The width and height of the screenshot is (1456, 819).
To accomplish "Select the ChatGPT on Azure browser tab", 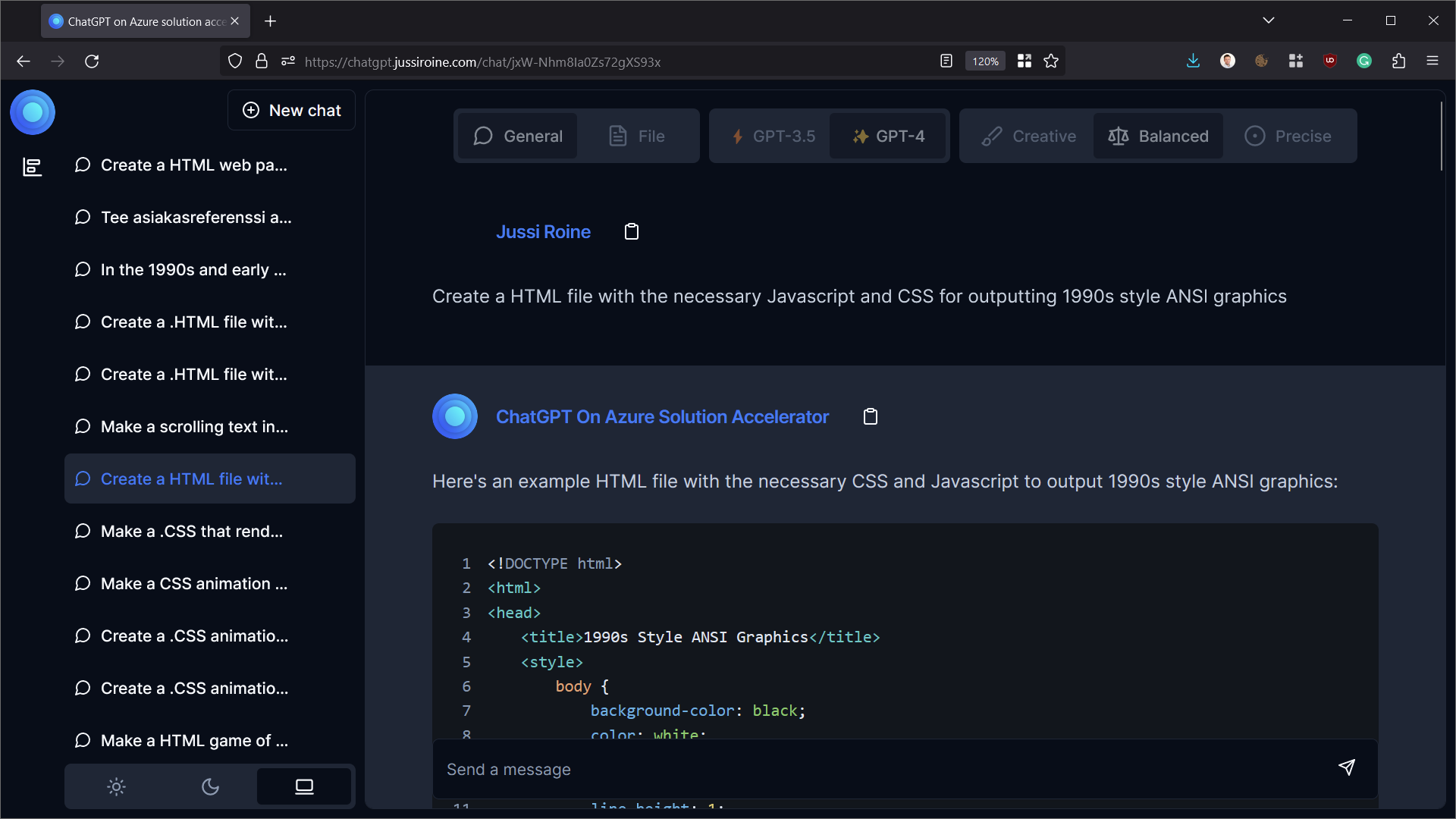I will coord(144,21).
